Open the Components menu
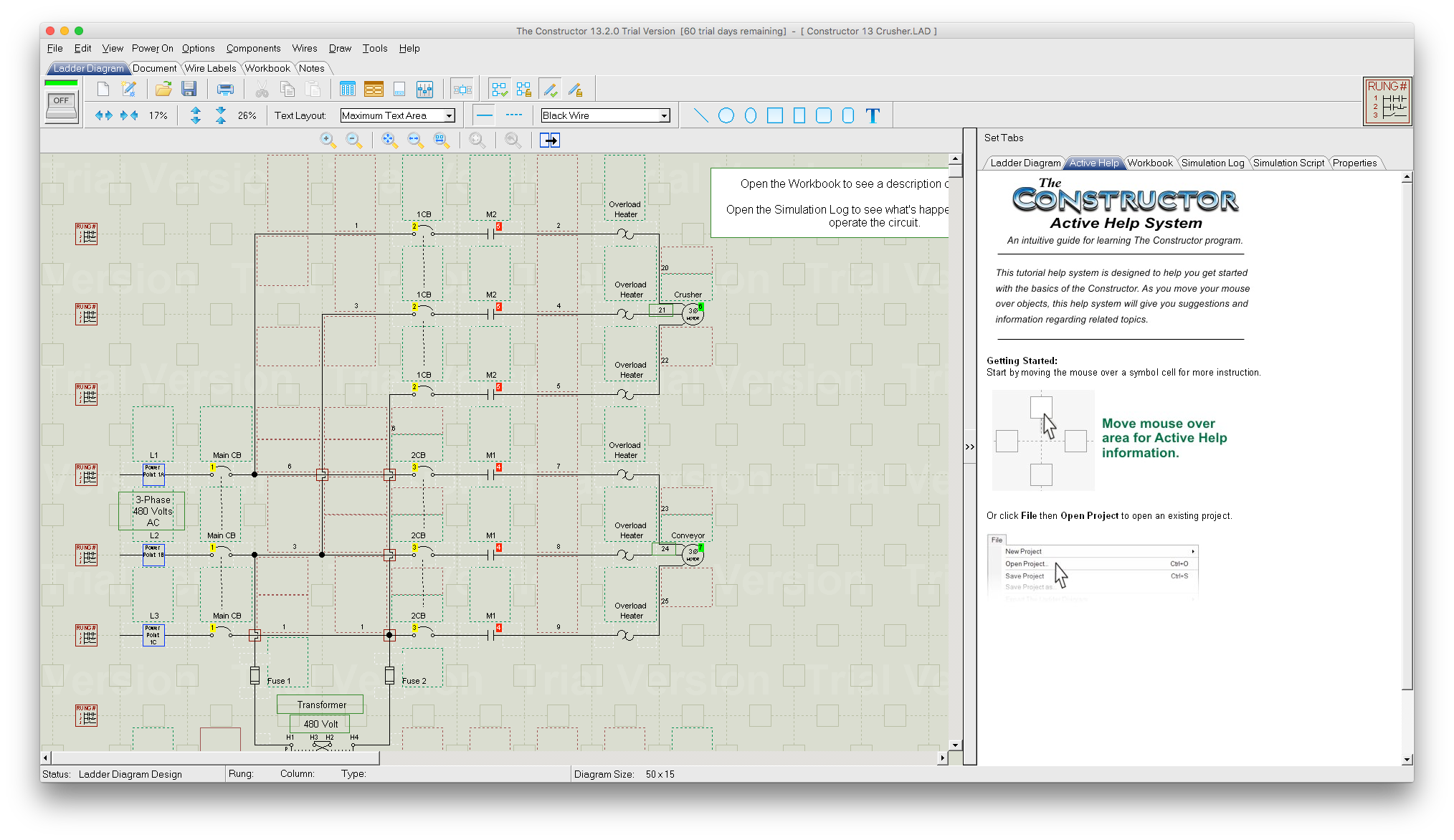The image size is (1454, 840). point(253,48)
